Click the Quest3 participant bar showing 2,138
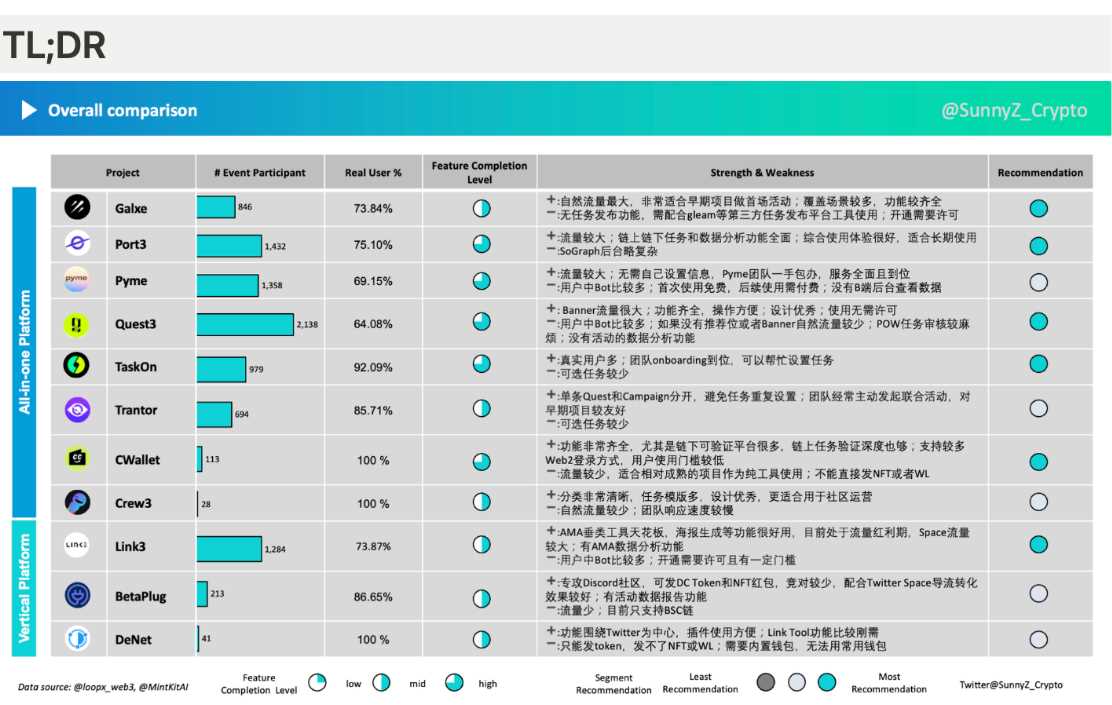Screen dimensions: 1112x705 pyautogui.click(x=244, y=324)
